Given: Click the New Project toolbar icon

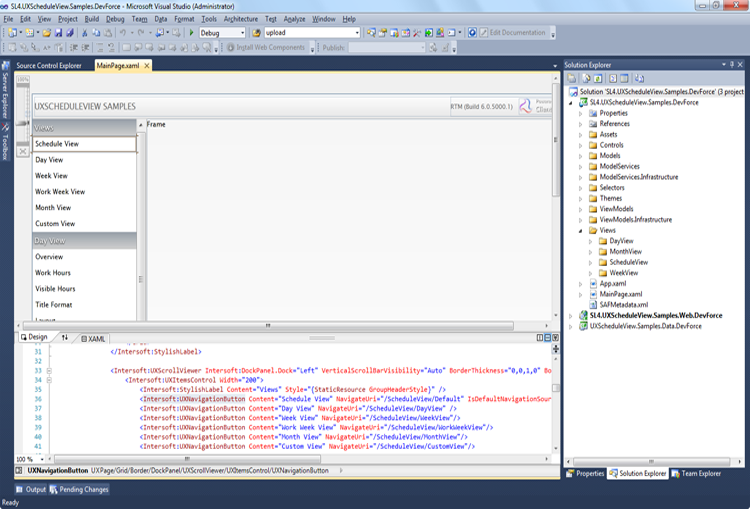Looking at the screenshot, I should (x=12, y=33).
